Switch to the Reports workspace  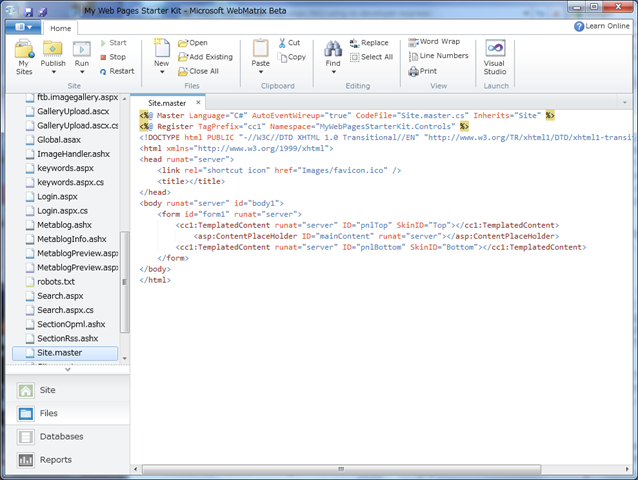pos(68,460)
